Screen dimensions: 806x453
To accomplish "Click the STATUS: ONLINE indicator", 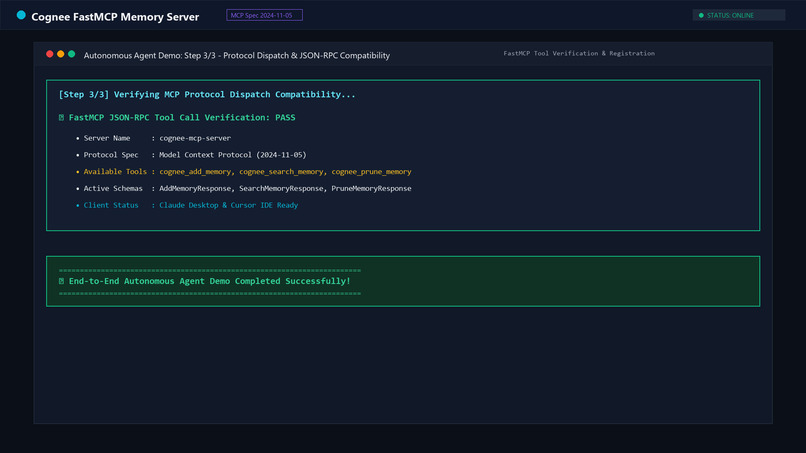I will 739,15.
